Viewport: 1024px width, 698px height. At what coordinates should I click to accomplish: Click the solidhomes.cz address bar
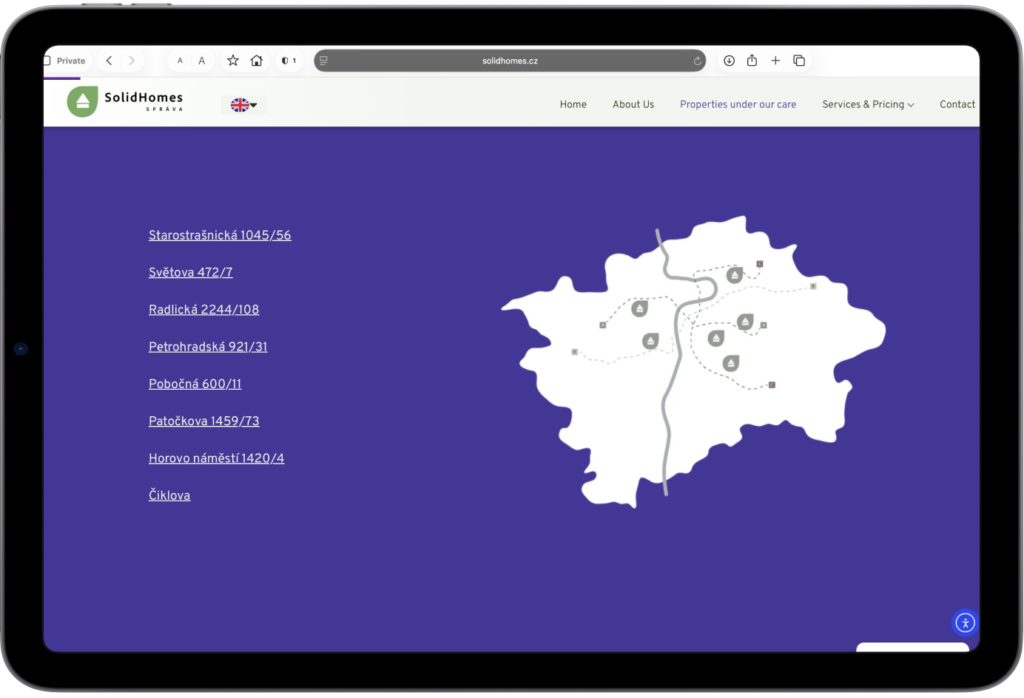tap(510, 61)
